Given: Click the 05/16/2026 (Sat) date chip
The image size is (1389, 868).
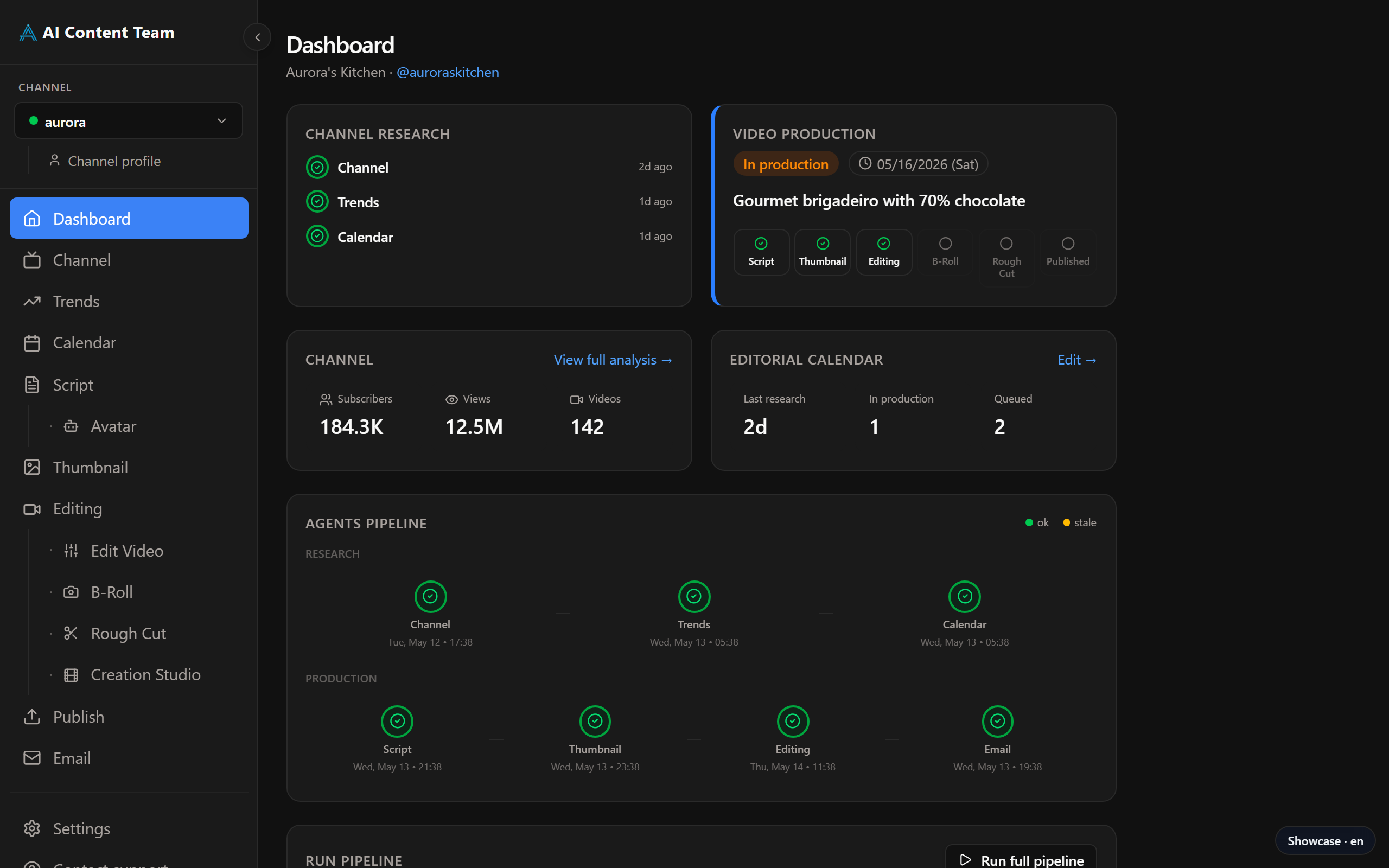Looking at the screenshot, I should coord(919,164).
